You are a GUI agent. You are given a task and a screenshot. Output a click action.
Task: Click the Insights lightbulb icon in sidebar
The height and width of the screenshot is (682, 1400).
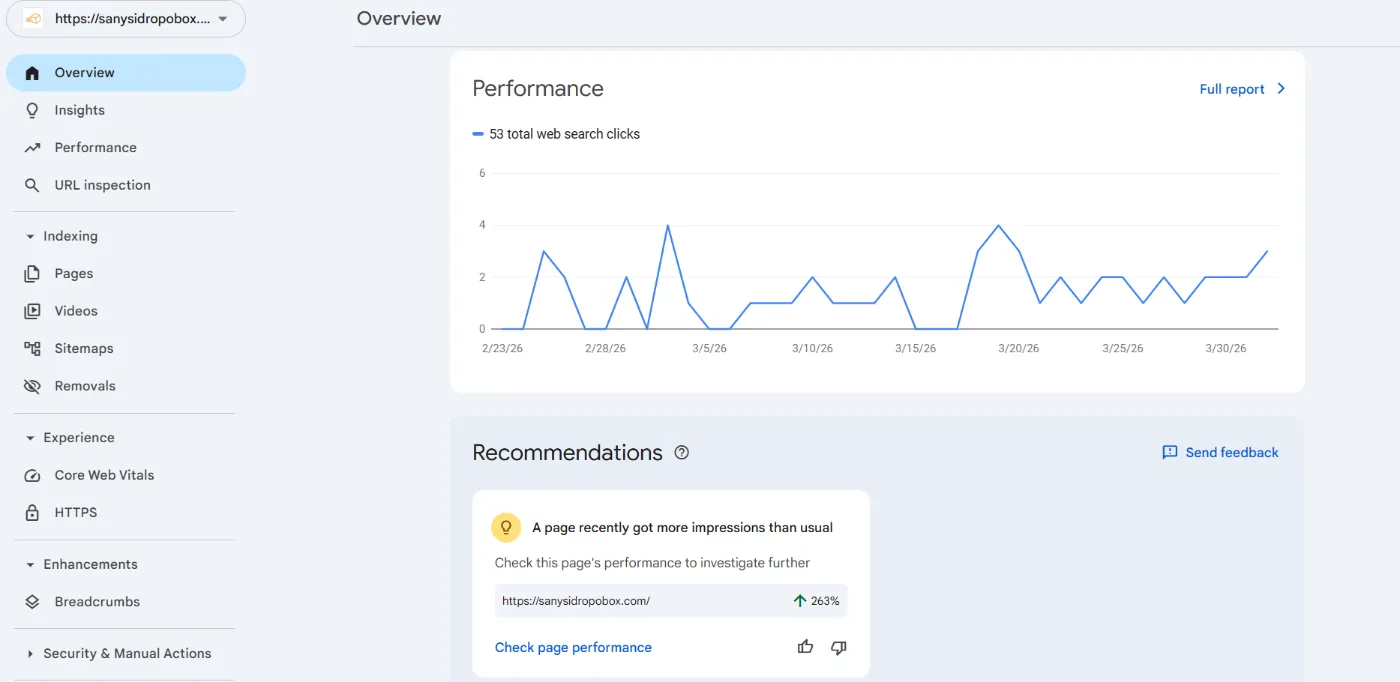coord(32,110)
